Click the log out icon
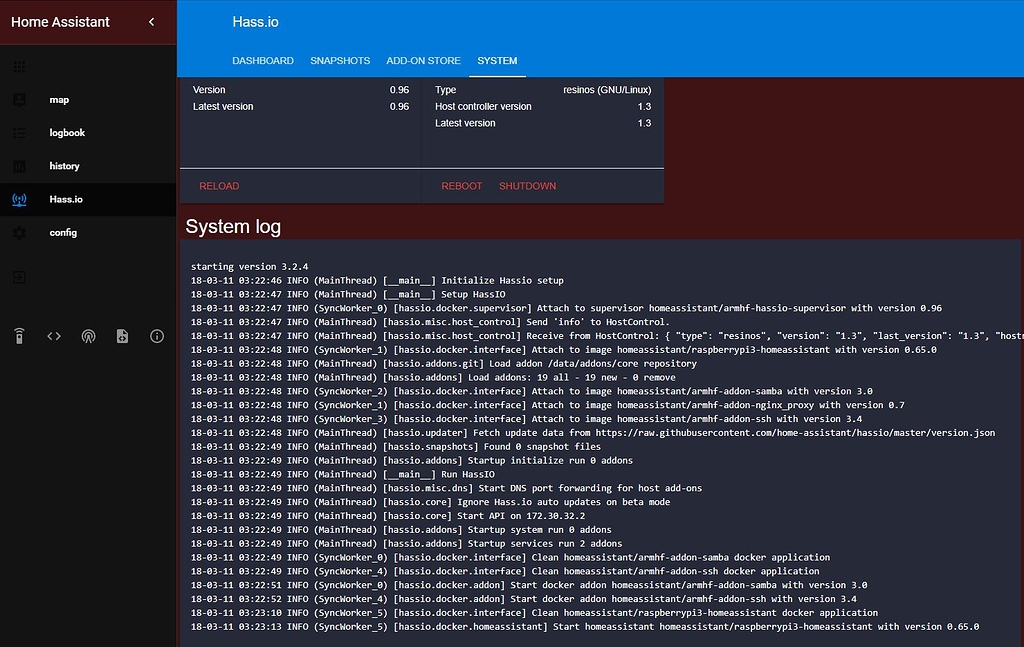Viewport: 1024px width, 647px height. (19, 277)
